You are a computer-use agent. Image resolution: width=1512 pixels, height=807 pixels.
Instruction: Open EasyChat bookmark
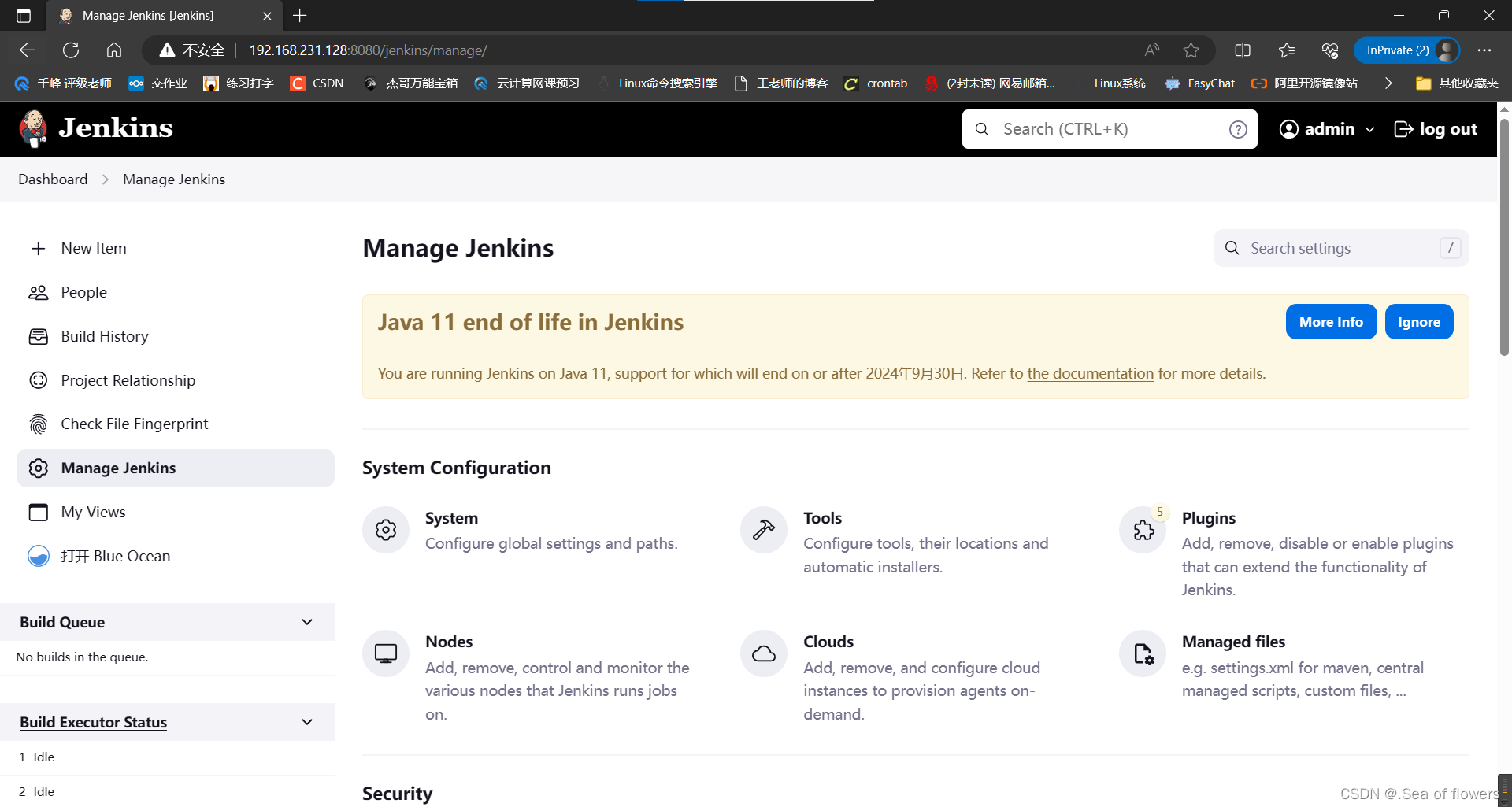[x=1200, y=83]
